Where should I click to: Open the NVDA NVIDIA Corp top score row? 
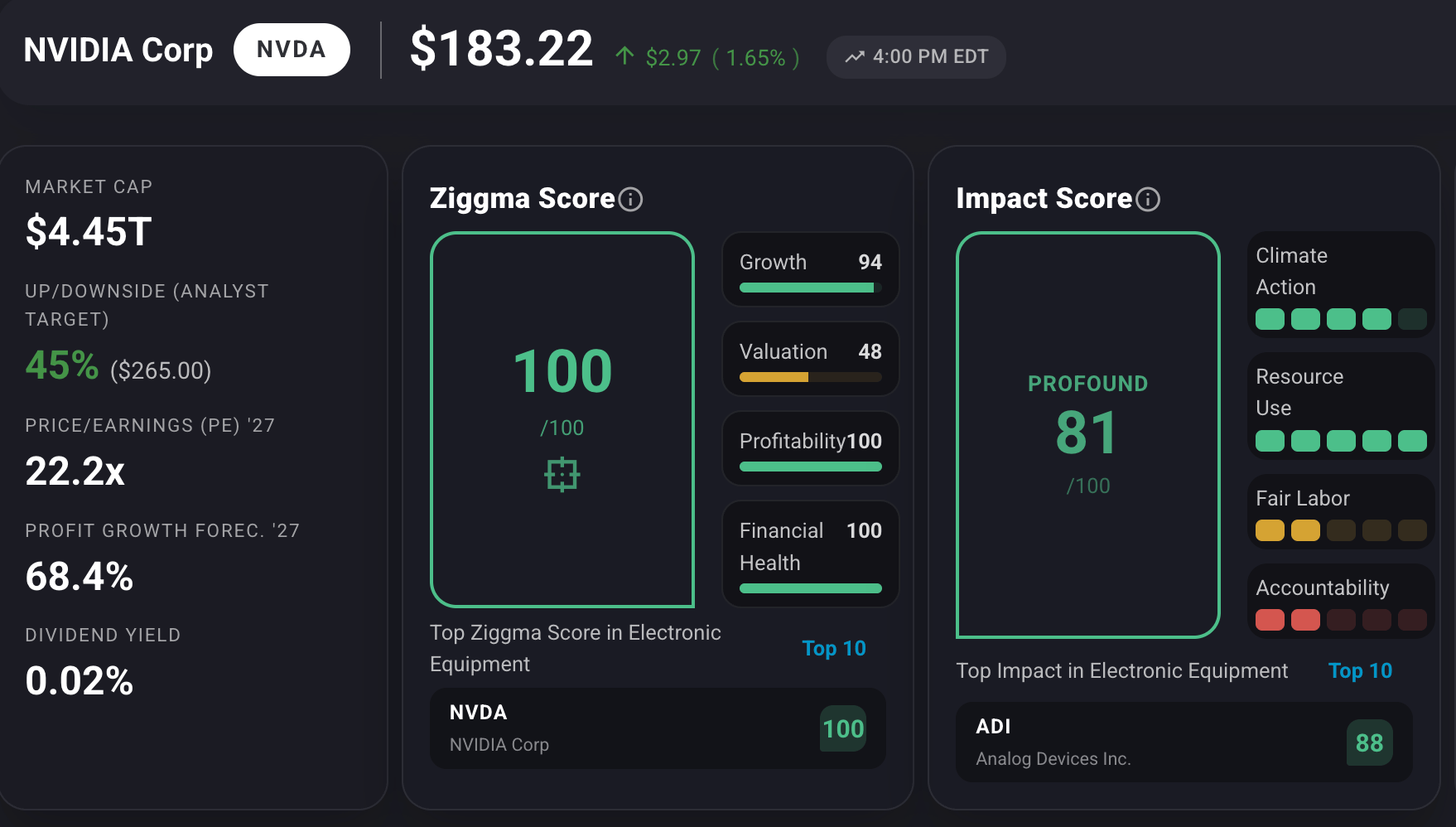(x=658, y=728)
